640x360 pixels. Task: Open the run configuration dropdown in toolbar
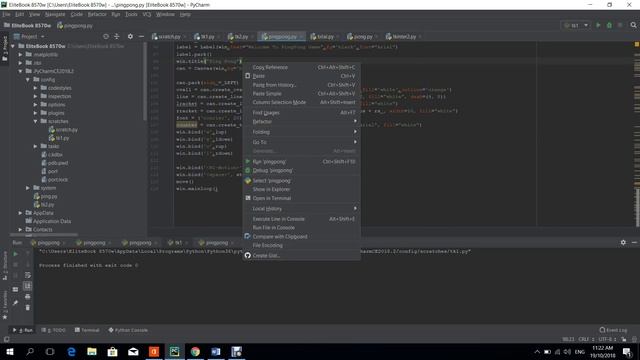click(576, 25)
